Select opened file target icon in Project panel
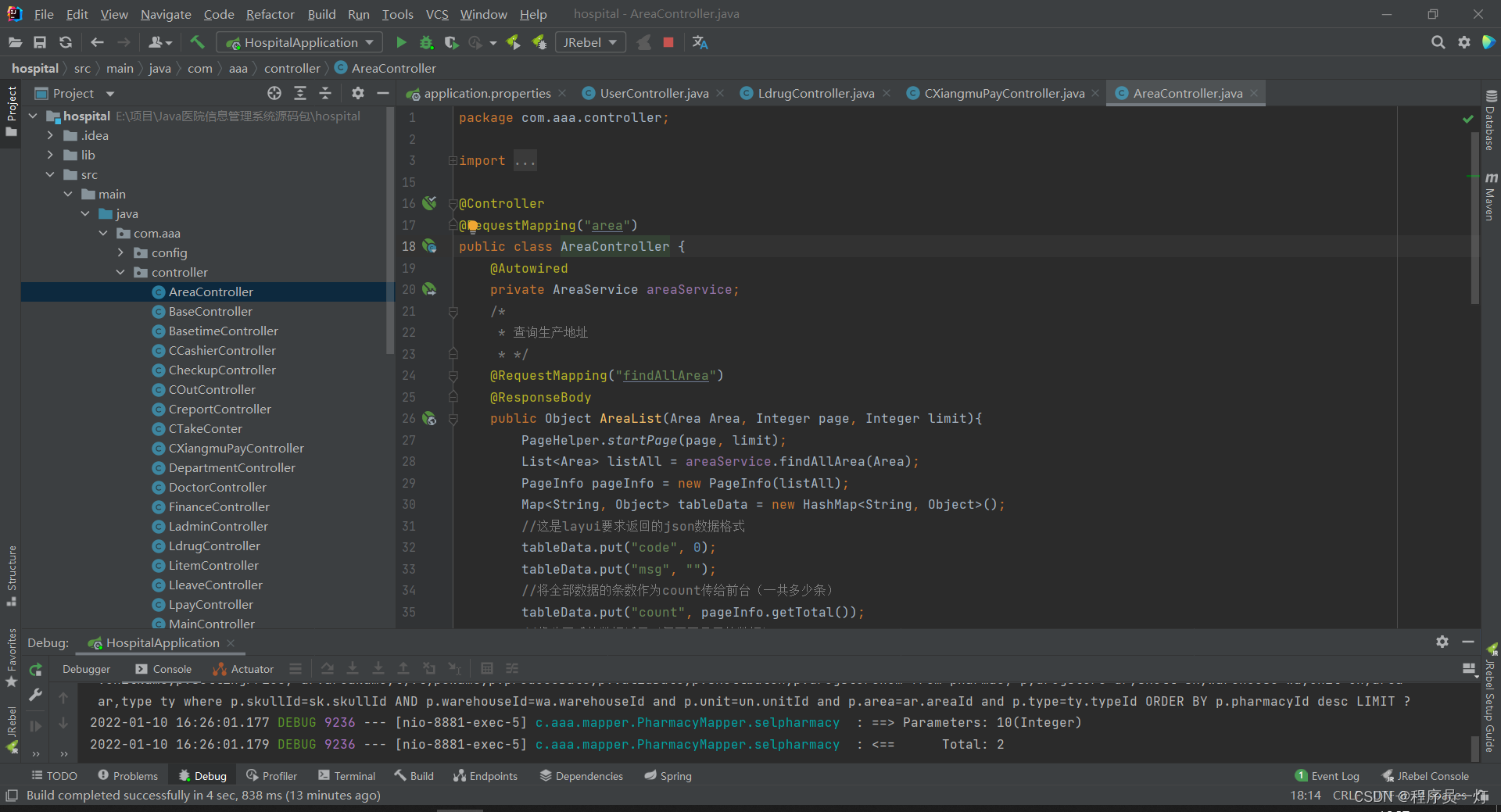Image resolution: width=1501 pixels, height=812 pixels. point(274,93)
